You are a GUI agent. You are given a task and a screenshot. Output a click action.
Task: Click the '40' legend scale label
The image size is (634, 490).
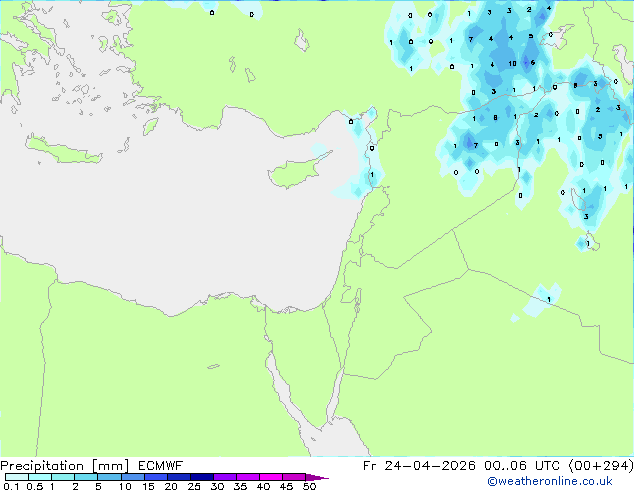pos(263,486)
